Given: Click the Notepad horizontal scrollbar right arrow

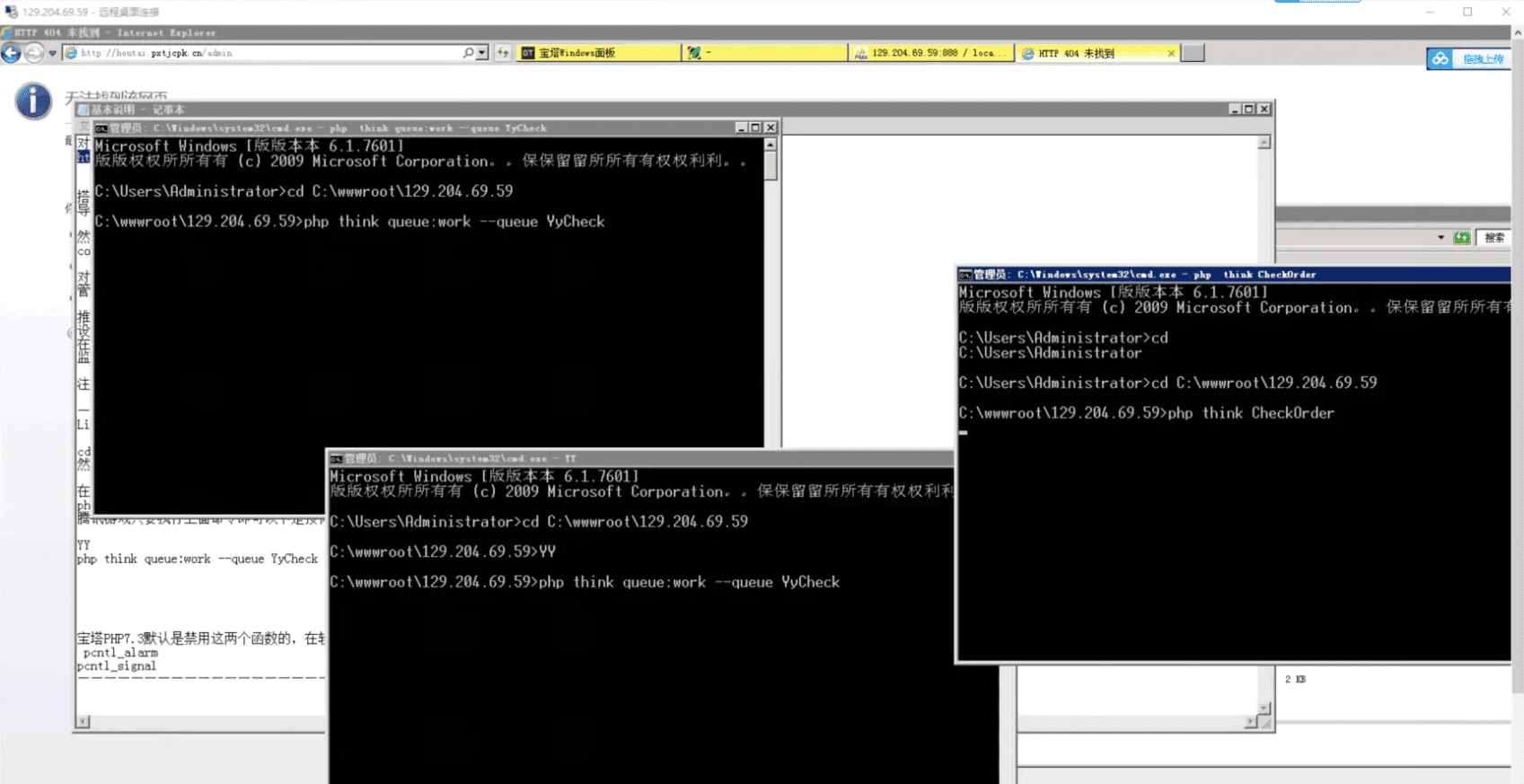Looking at the screenshot, I should point(1249,721).
